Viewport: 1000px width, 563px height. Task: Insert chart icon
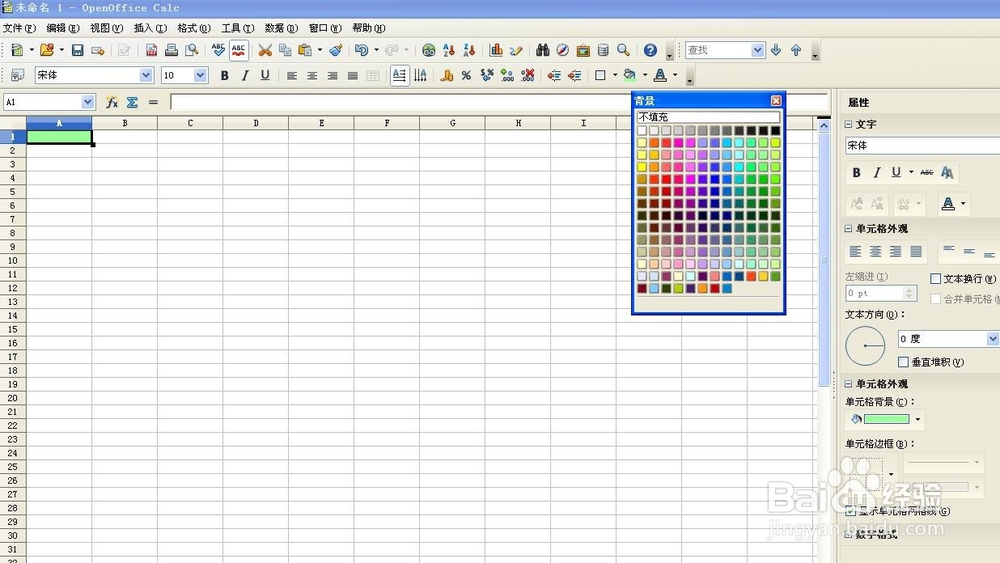pos(496,50)
